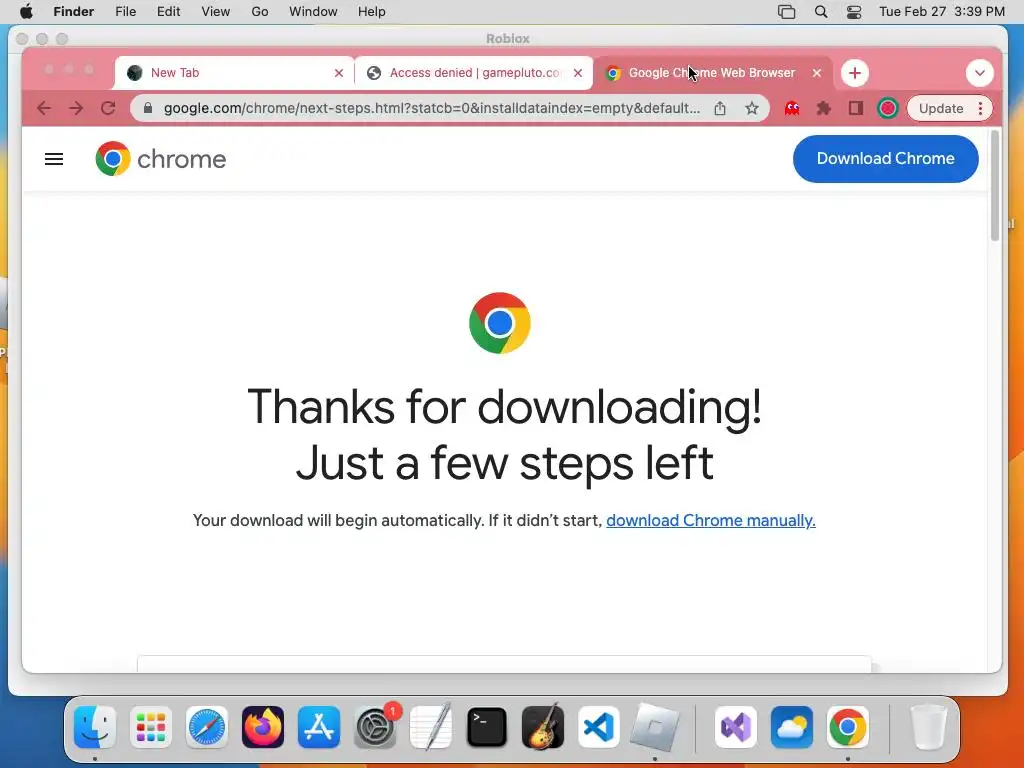Open App Store from the Dock
Viewport: 1024px width, 768px height.
click(319, 727)
